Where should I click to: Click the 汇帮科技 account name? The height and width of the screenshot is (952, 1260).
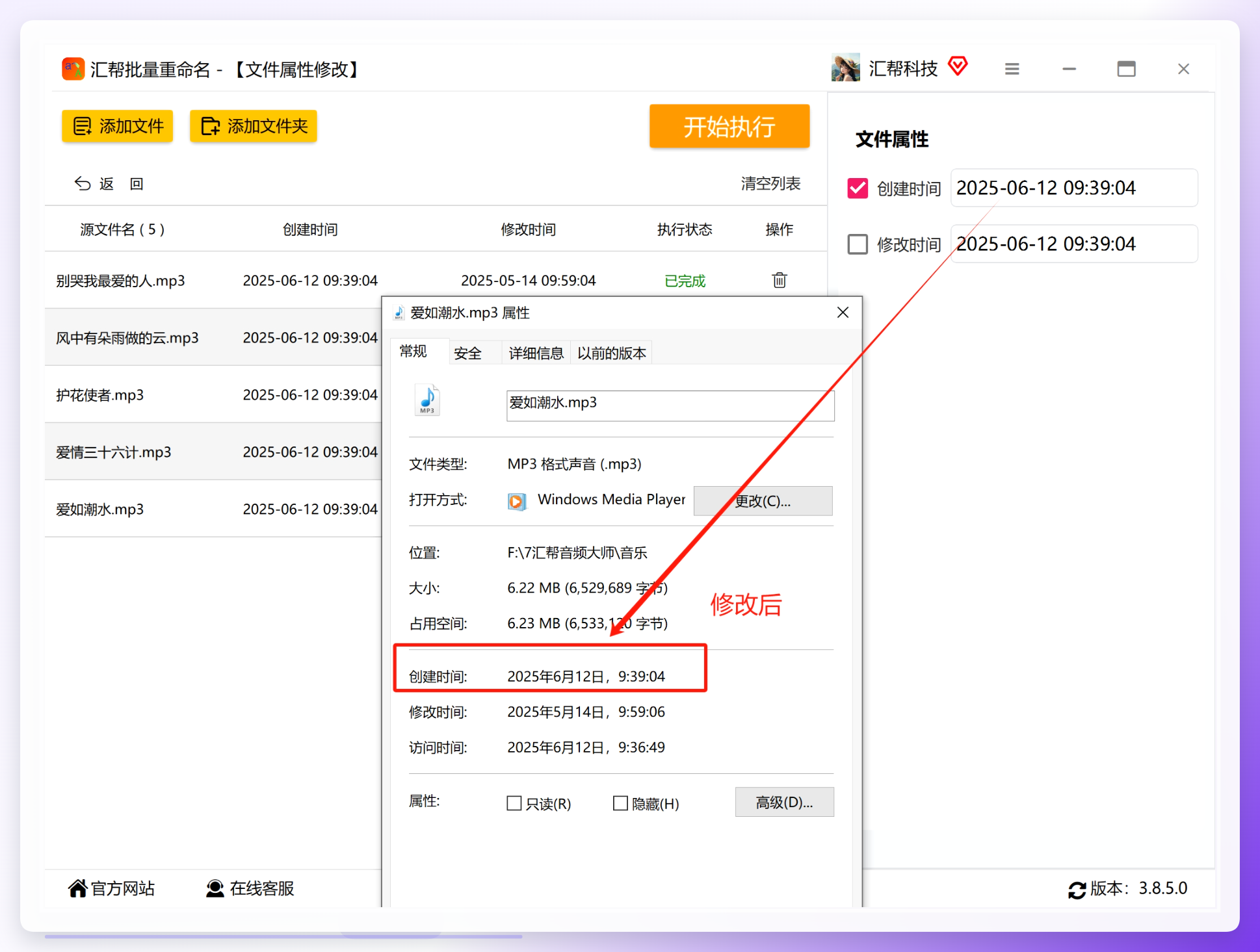click(x=903, y=68)
